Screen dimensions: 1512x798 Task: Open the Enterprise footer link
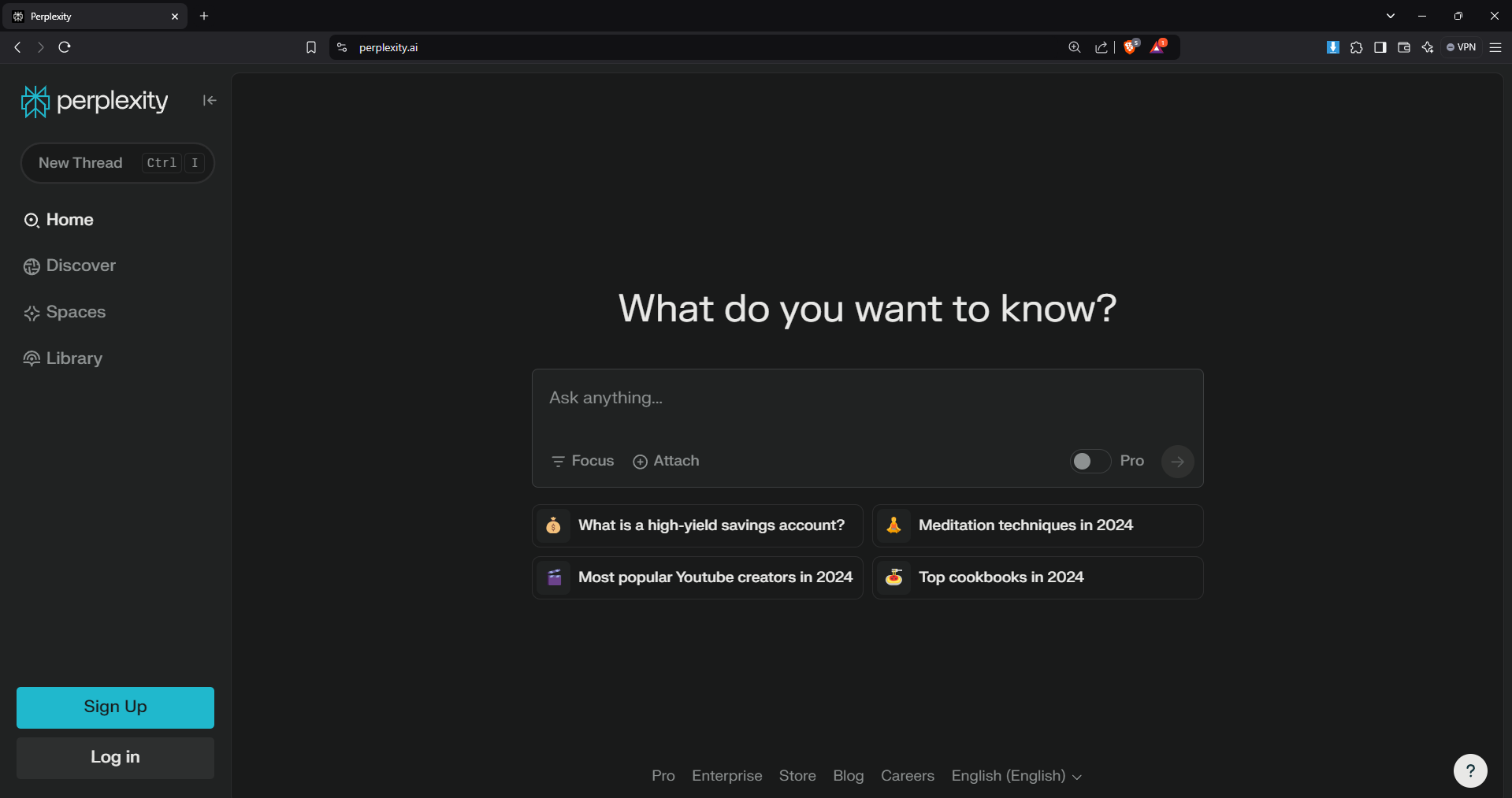pyautogui.click(x=727, y=776)
